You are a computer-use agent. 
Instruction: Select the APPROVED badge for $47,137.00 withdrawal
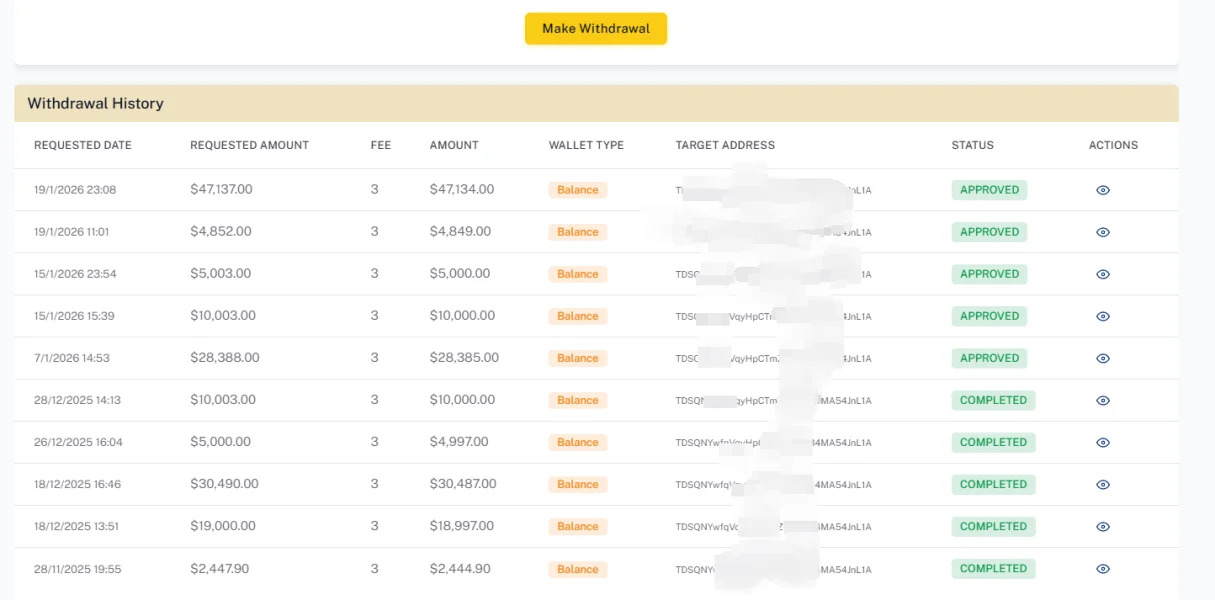click(x=989, y=190)
